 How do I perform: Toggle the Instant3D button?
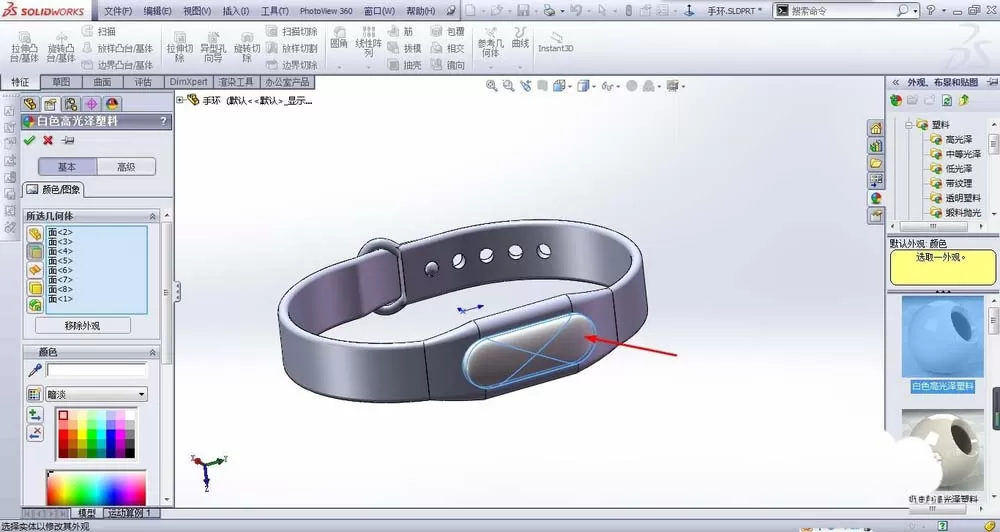tap(555, 42)
